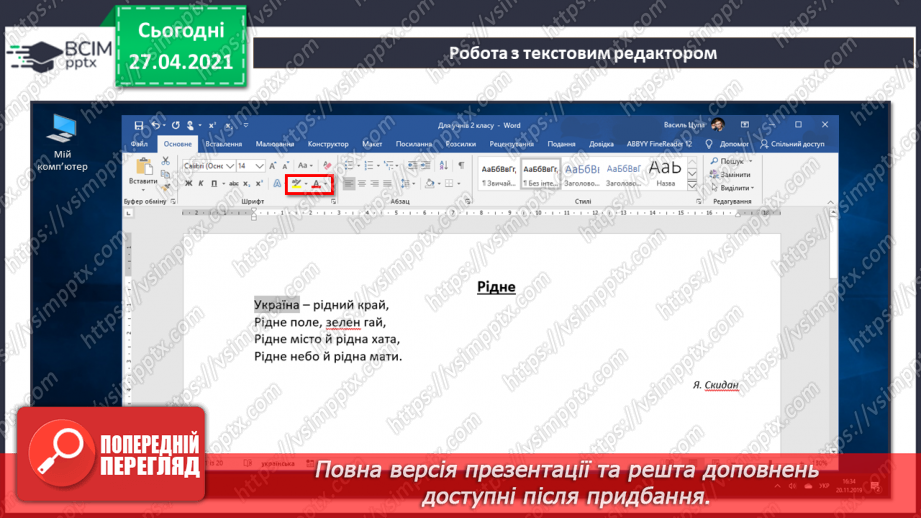Clear all formatting eraser icon

(x=327, y=166)
